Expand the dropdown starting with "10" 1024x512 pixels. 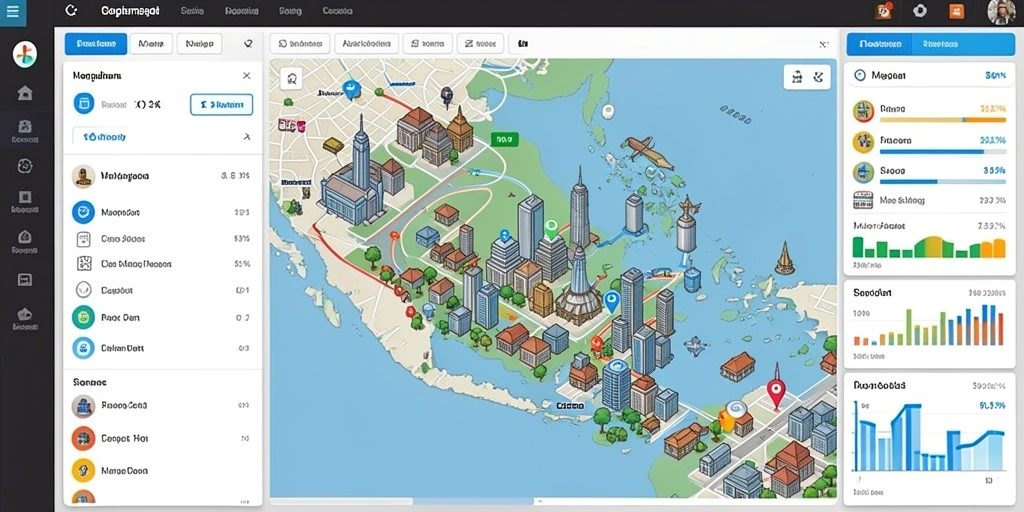[x=163, y=137]
